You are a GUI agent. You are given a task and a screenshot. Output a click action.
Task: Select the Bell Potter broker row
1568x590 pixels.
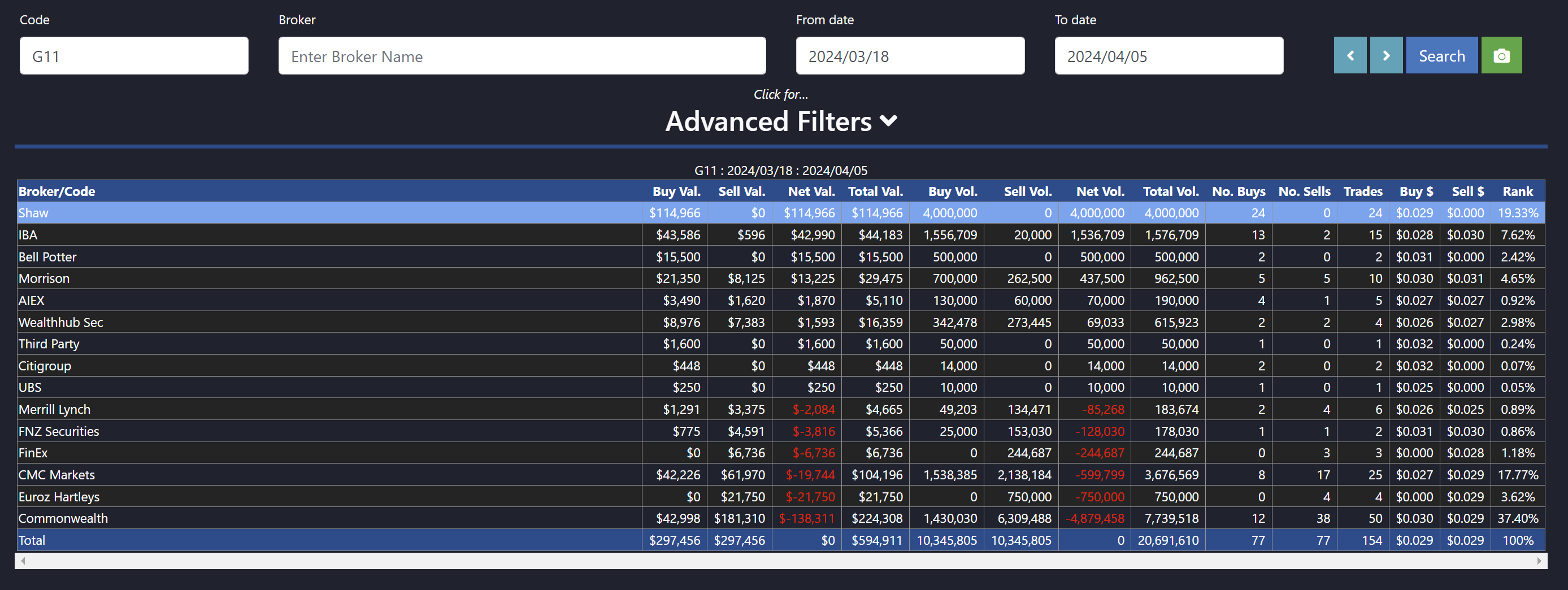click(781, 257)
